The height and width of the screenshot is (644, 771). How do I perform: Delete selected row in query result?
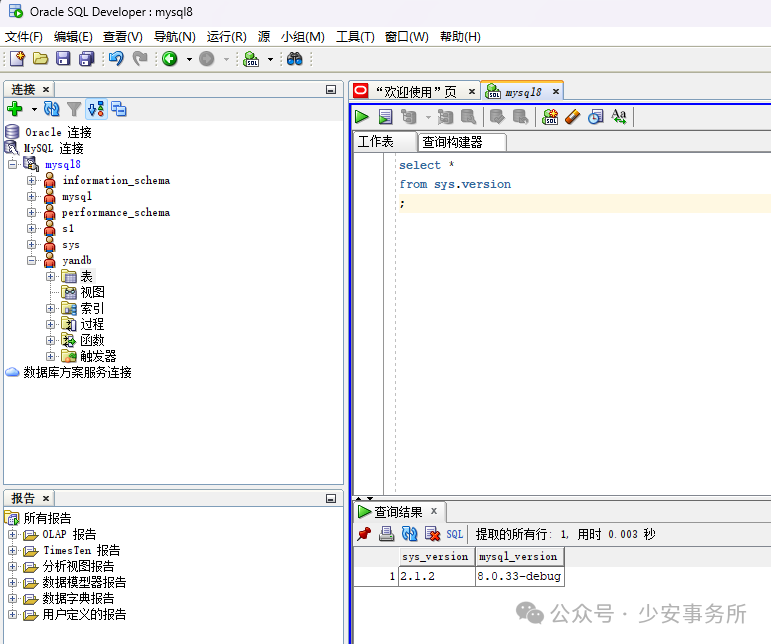(x=432, y=534)
